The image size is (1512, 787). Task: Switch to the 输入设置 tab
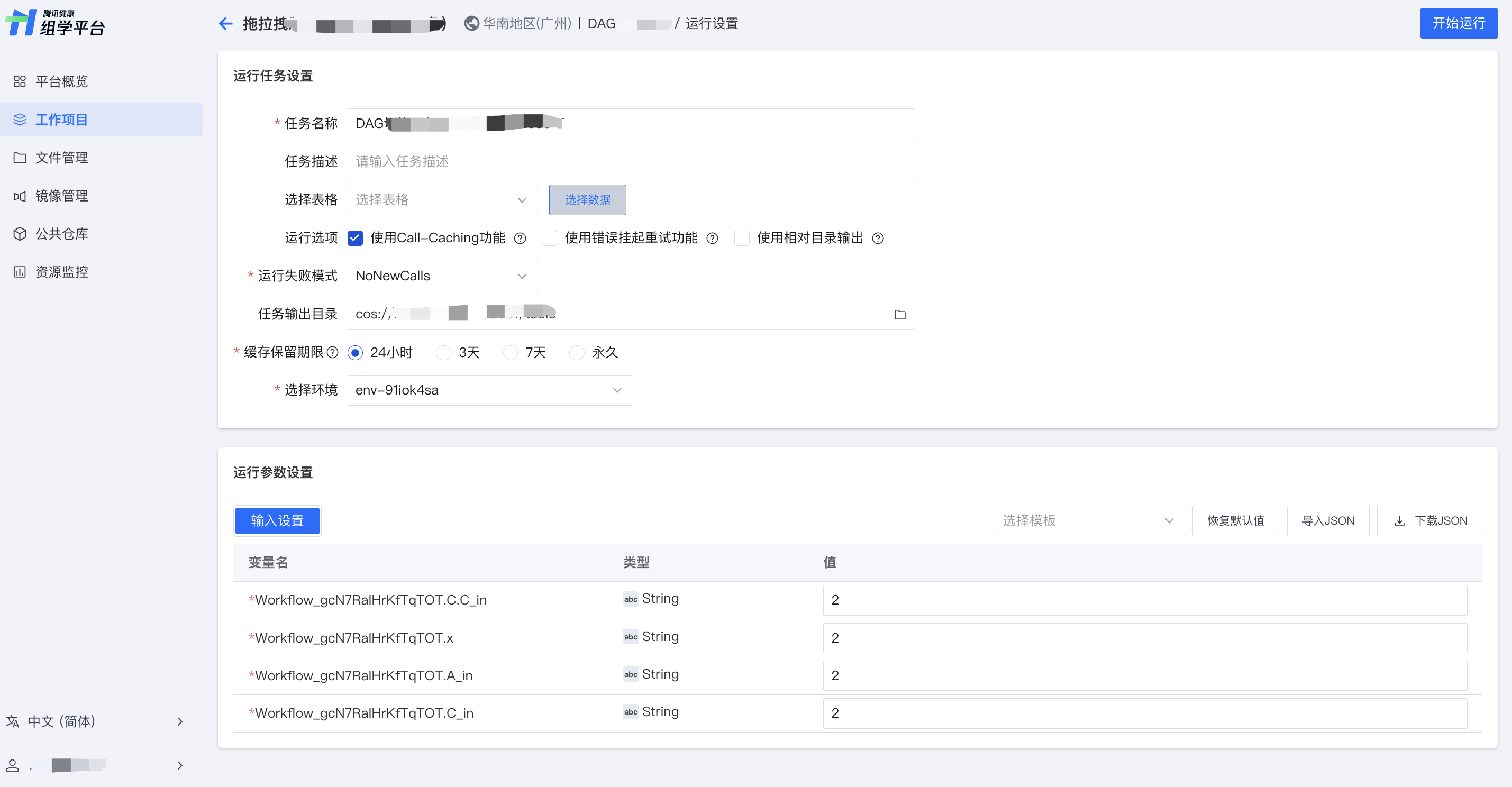(277, 520)
